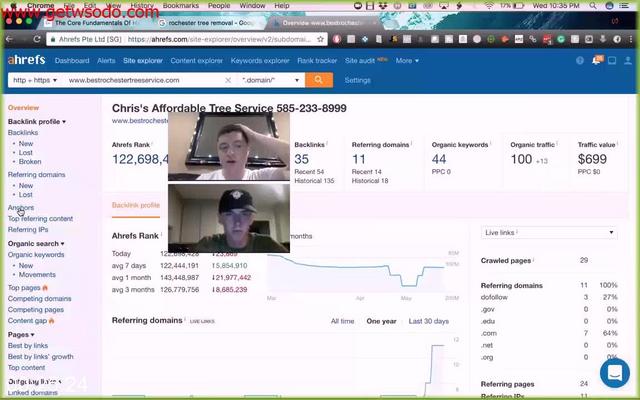Switch to The Core Fundamentals Chrome tab
640x400 pixels.
93,23
